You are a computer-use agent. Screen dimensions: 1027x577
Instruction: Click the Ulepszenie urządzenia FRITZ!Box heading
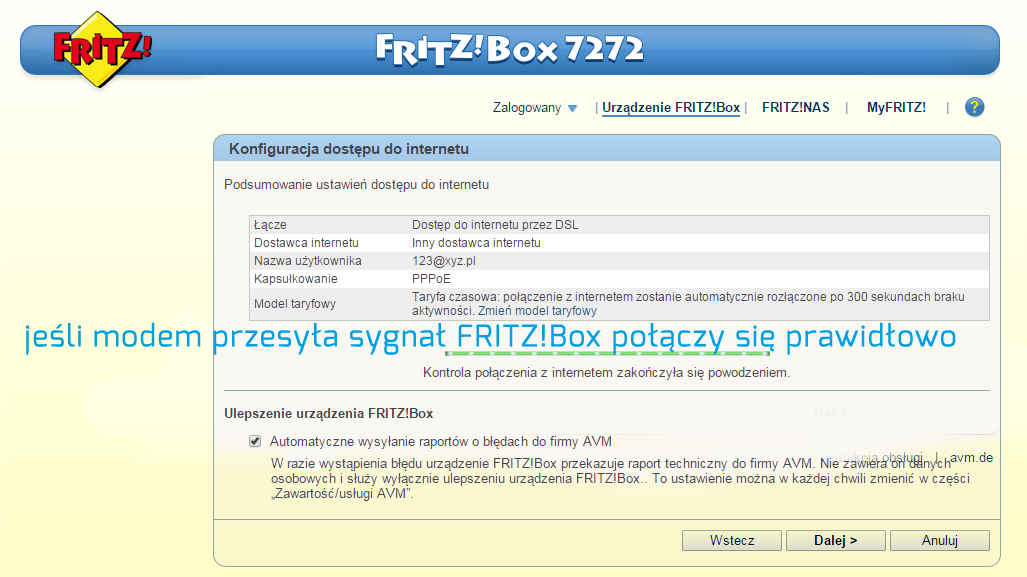click(329, 413)
